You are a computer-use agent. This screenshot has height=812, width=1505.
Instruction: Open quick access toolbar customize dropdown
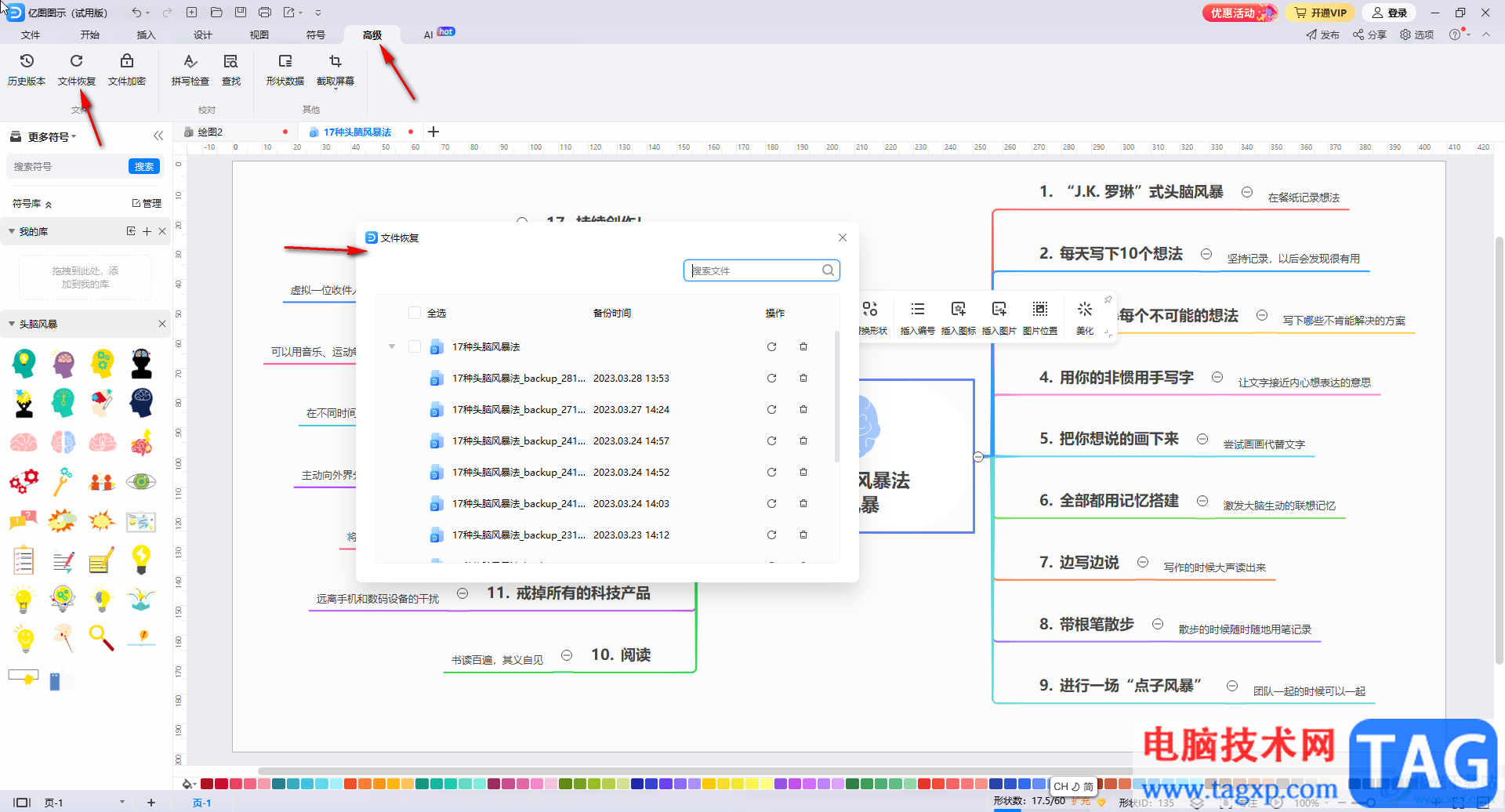(318, 13)
